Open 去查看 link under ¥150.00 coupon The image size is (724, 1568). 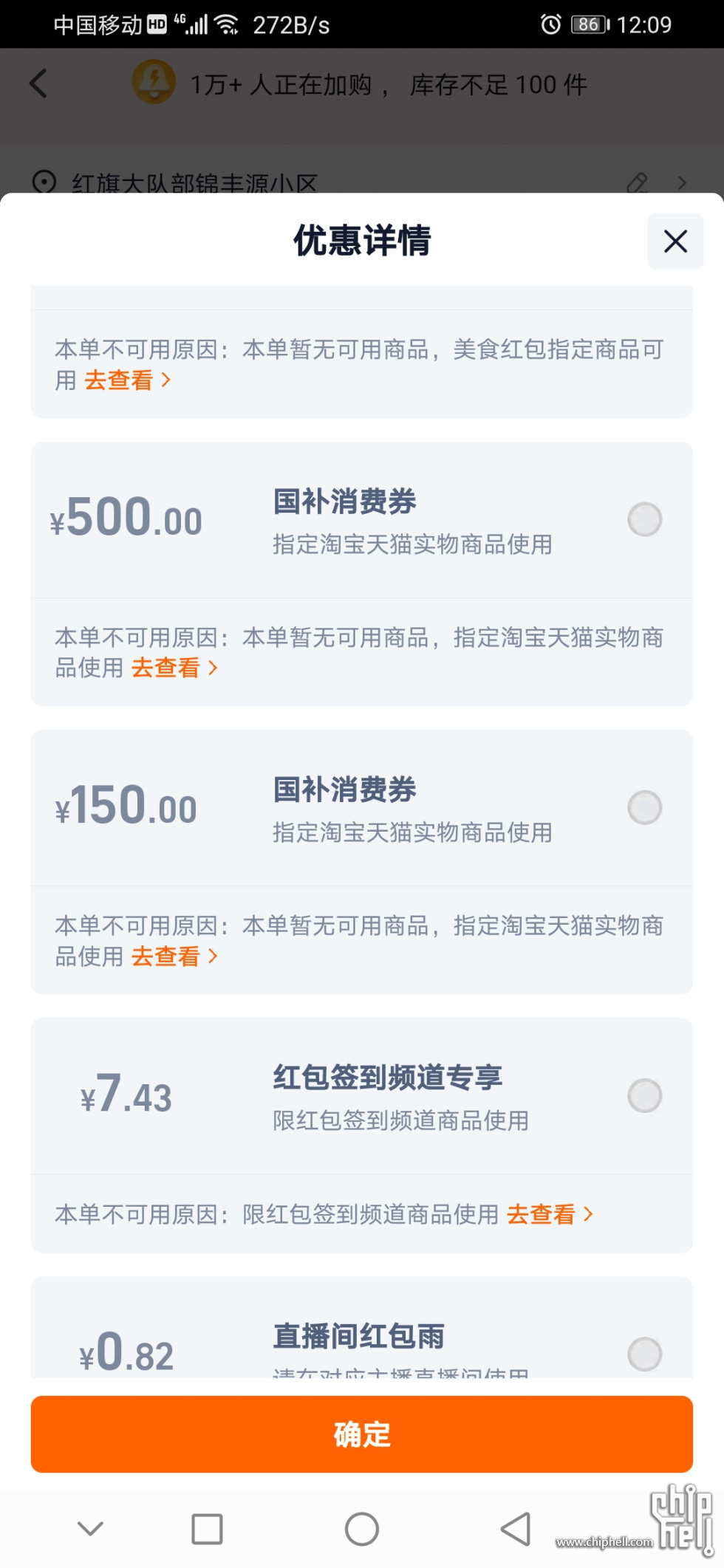click(x=174, y=956)
